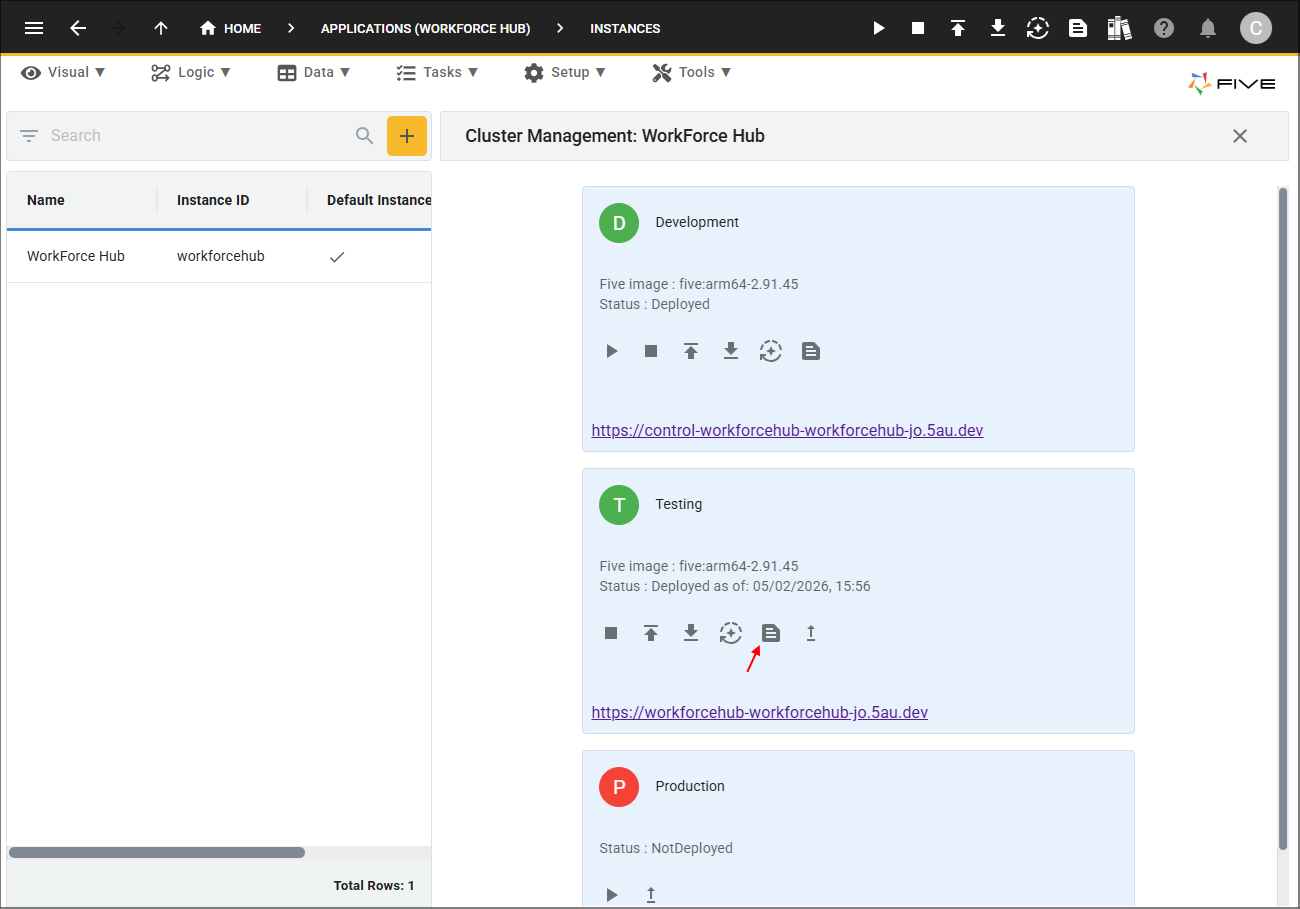The height and width of the screenshot is (909, 1300).
Task: Expand the Data menu
Action: (x=314, y=72)
